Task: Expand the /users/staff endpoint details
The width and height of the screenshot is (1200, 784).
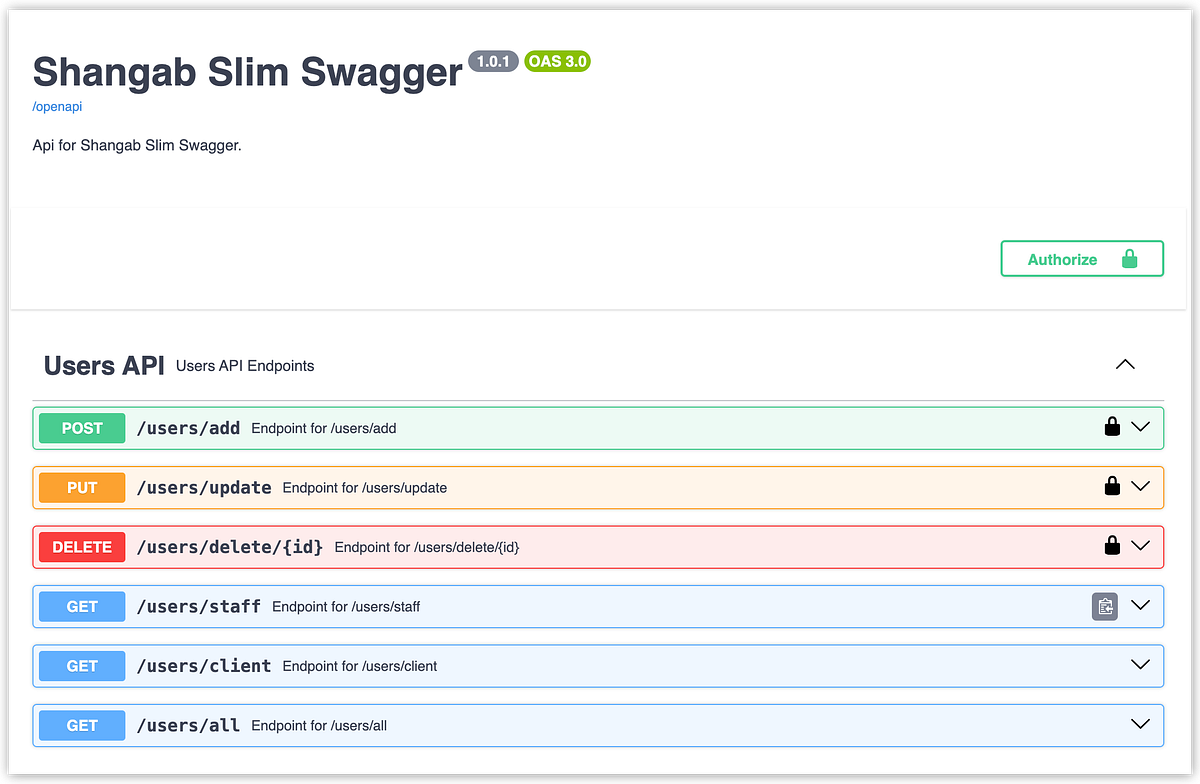Action: [1141, 605]
